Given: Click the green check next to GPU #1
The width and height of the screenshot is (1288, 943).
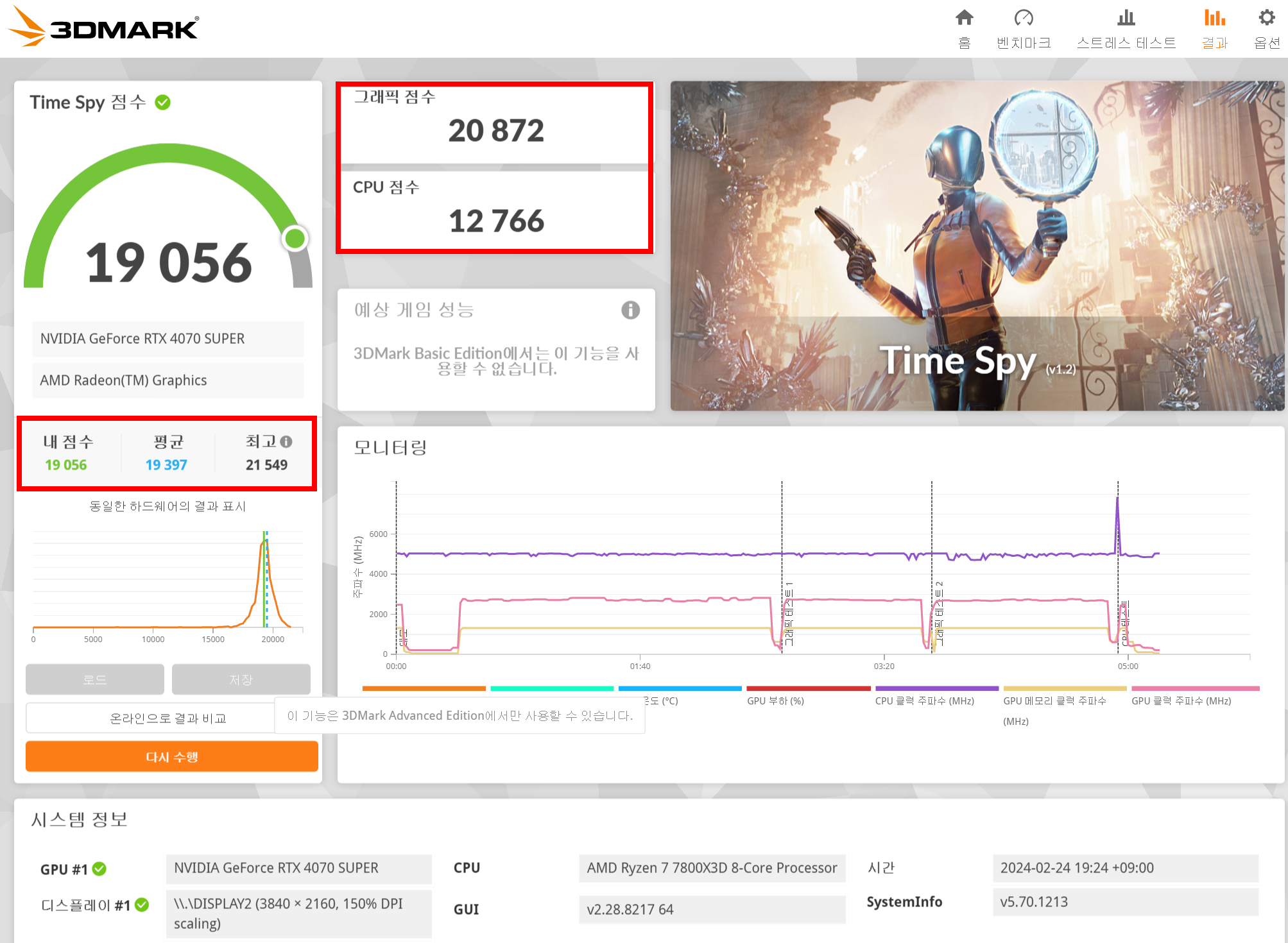Looking at the screenshot, I should click(x=99, y=869).
